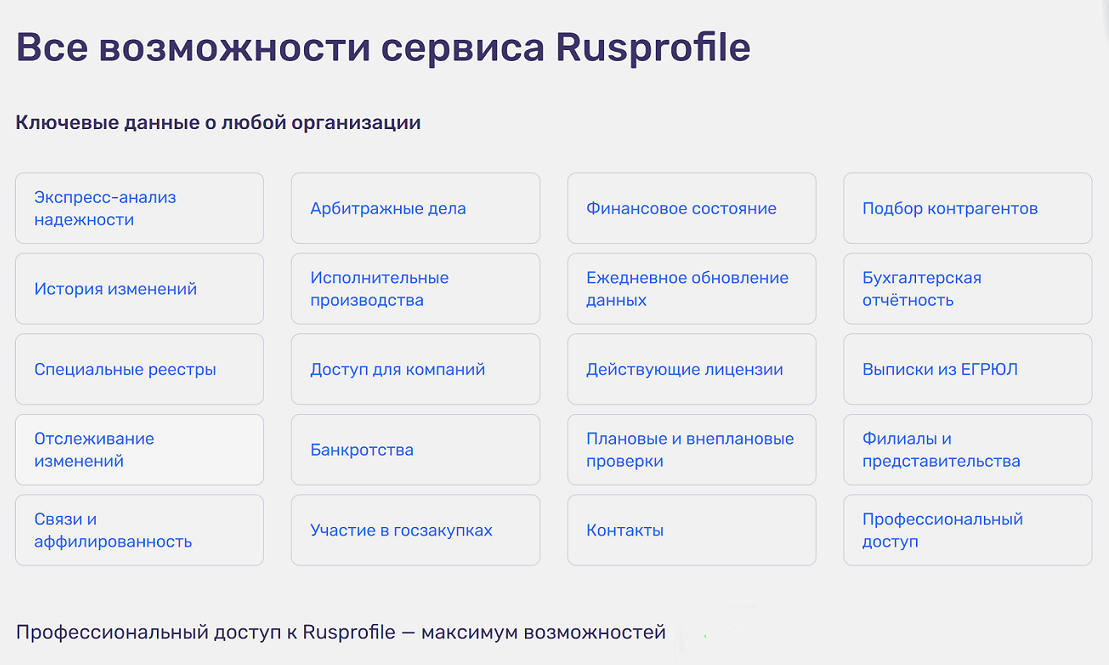Viewport: 1109px width, 665px height.
Task: Open Плановые и внеплановые проверки
Action: 691,449
